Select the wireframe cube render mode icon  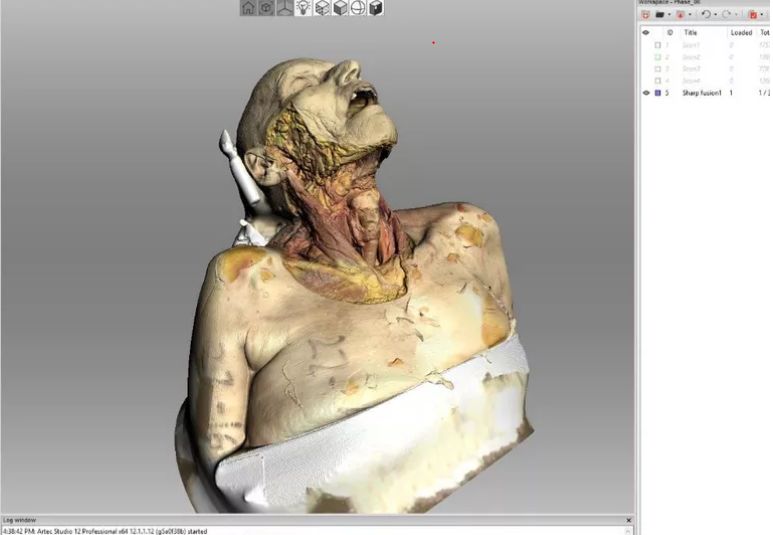click(x=322, y=8)
